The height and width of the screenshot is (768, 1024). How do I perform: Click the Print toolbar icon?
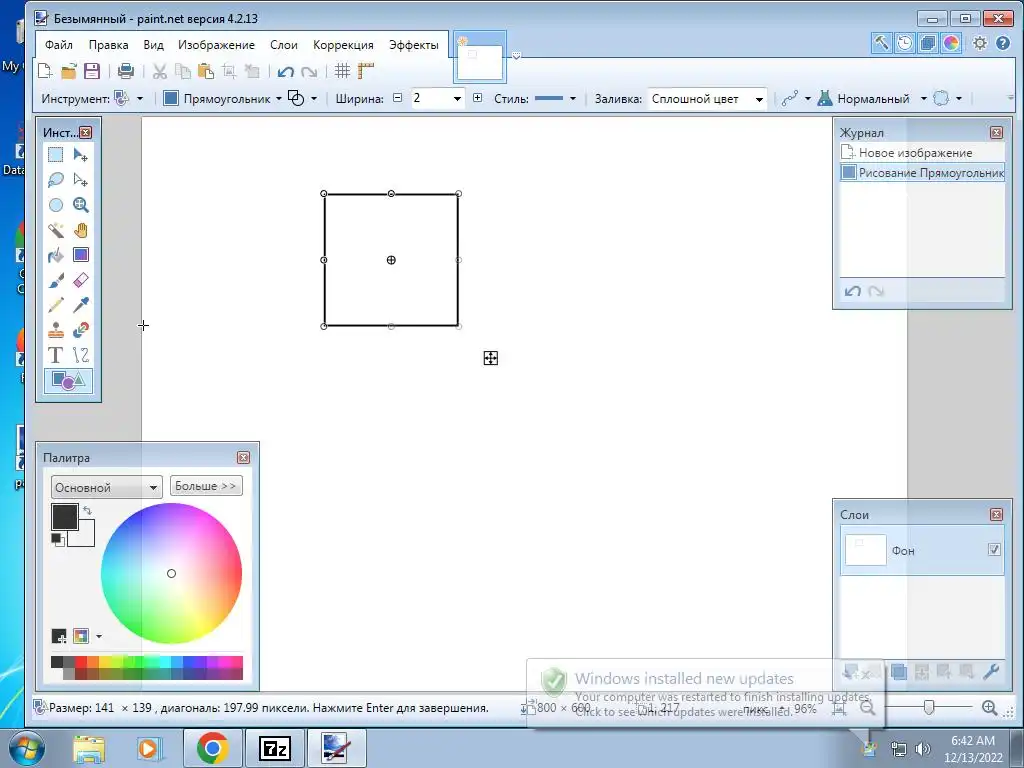tap(125, 71)
